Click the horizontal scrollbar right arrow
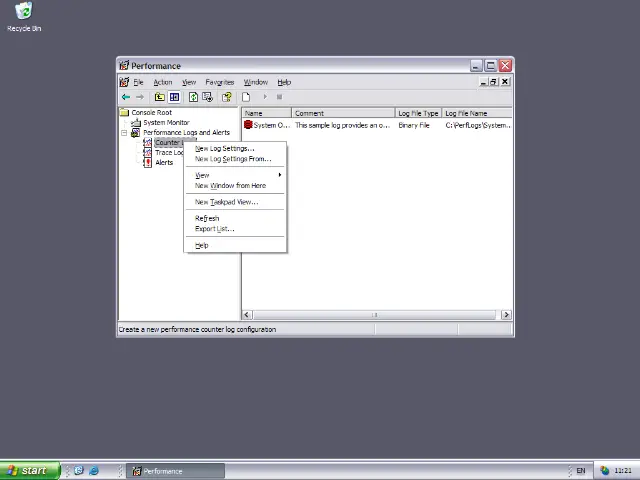This screenshot has width=640, height=480. coord(506,315)
